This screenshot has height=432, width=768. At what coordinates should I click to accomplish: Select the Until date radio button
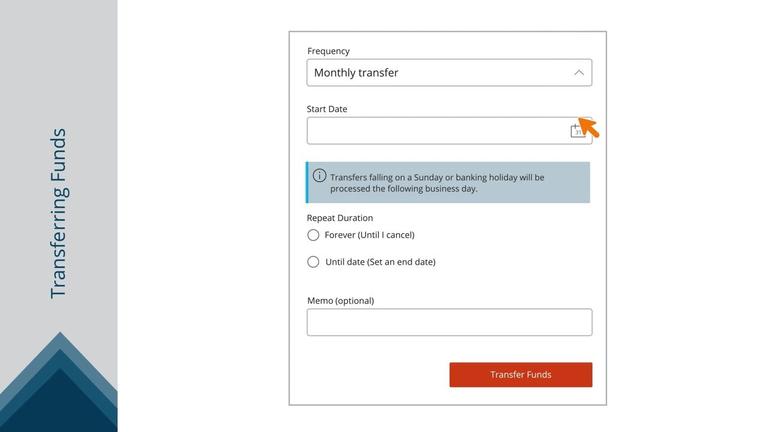[x=313, y=262]
